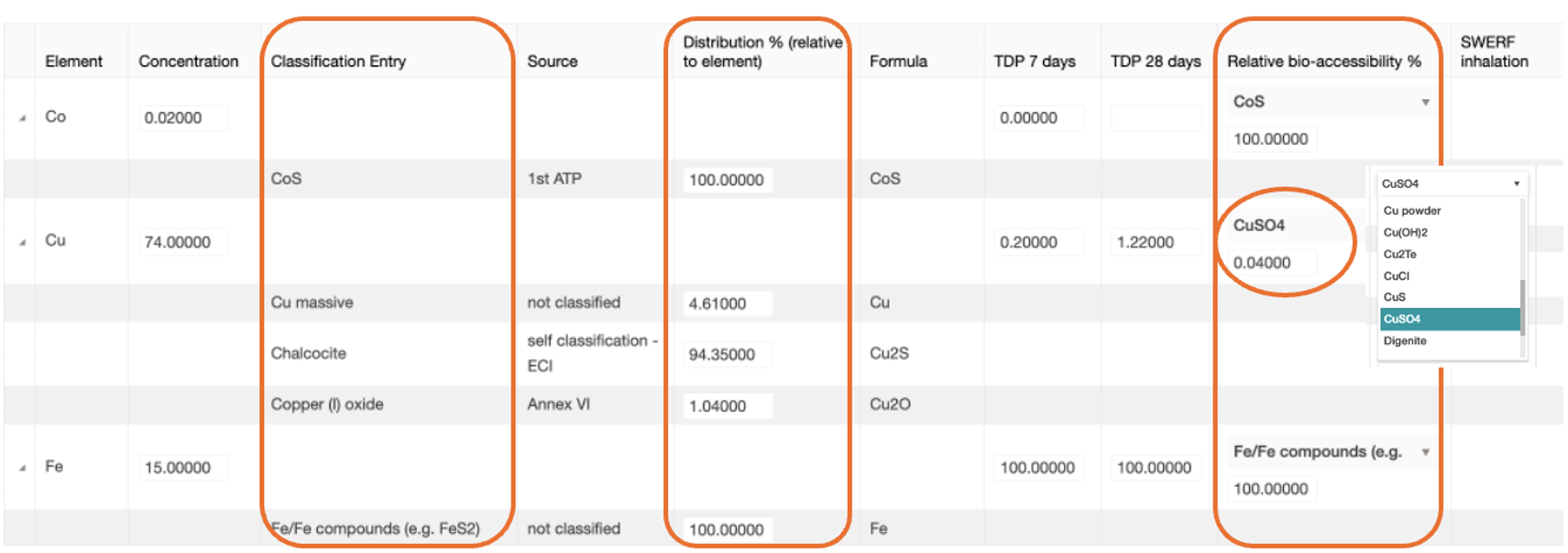Collapse the Co element row
1568x553 pixels.
(23, 118)
